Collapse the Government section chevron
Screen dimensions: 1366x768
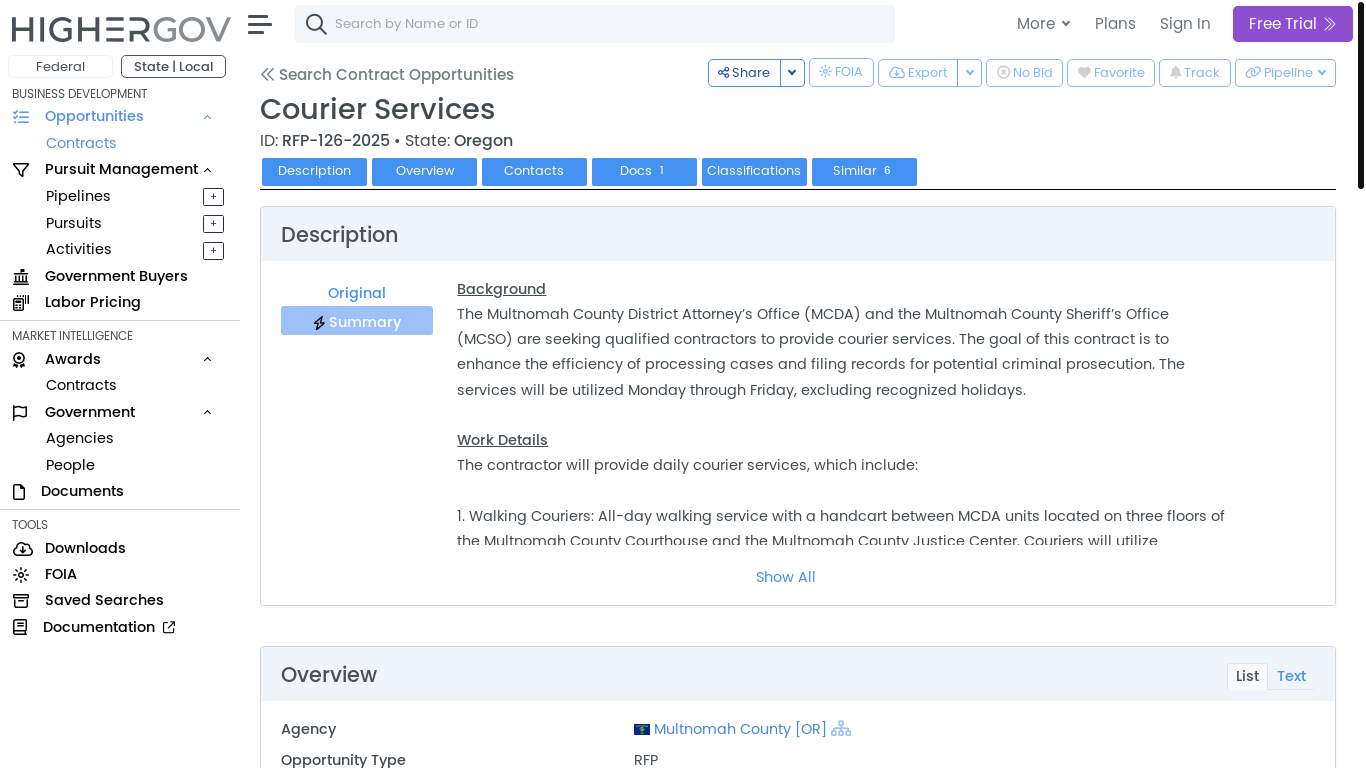click(207, 413)
